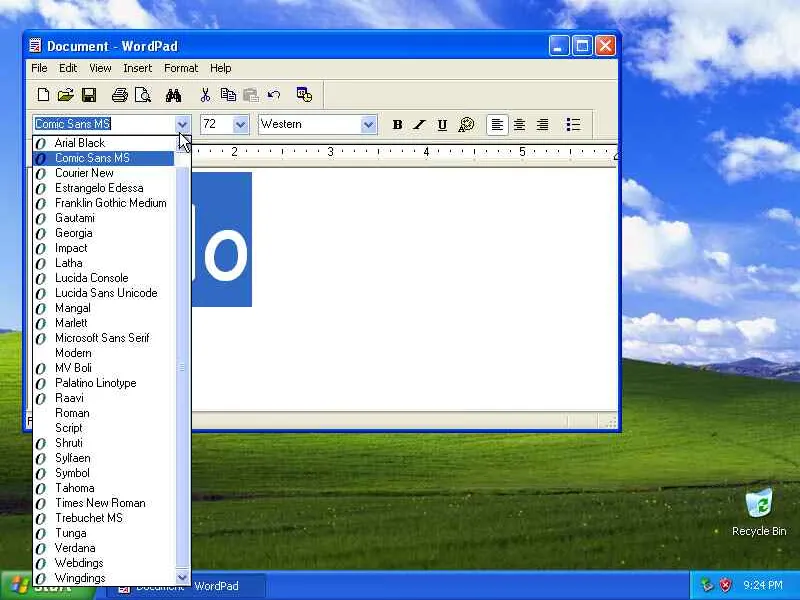
Task: Open the Format menu
Action: point(181,68)
